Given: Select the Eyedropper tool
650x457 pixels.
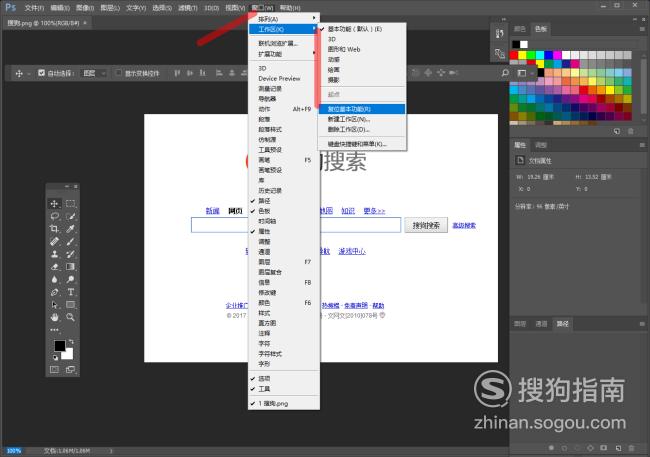Looking at the screenshot, I should click(x=71, y=229).
